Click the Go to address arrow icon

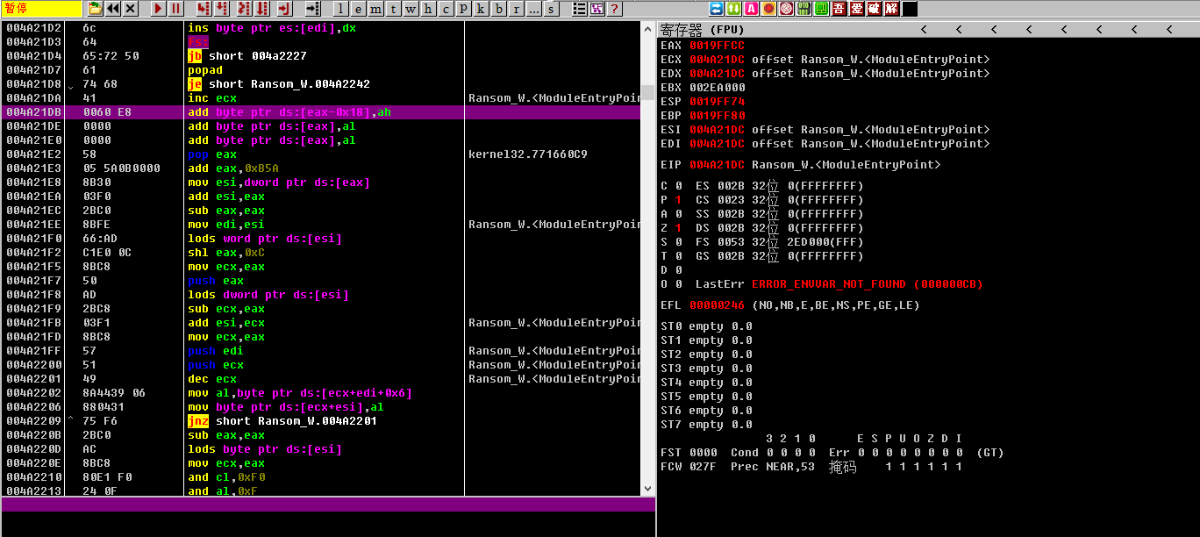pos(312,9)
